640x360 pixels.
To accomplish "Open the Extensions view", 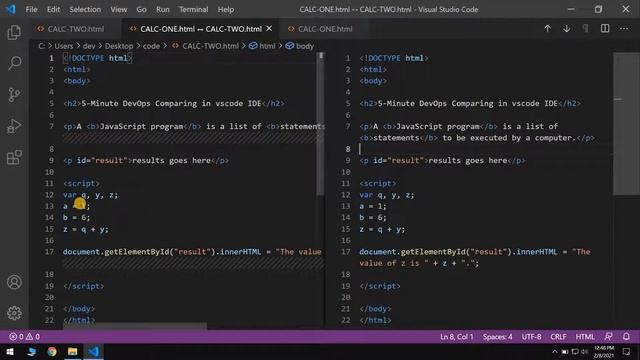I will click(14, 157).
